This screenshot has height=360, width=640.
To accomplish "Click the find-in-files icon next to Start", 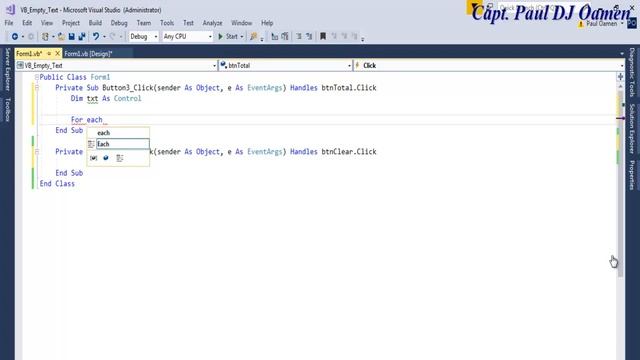I will point(254,37).
